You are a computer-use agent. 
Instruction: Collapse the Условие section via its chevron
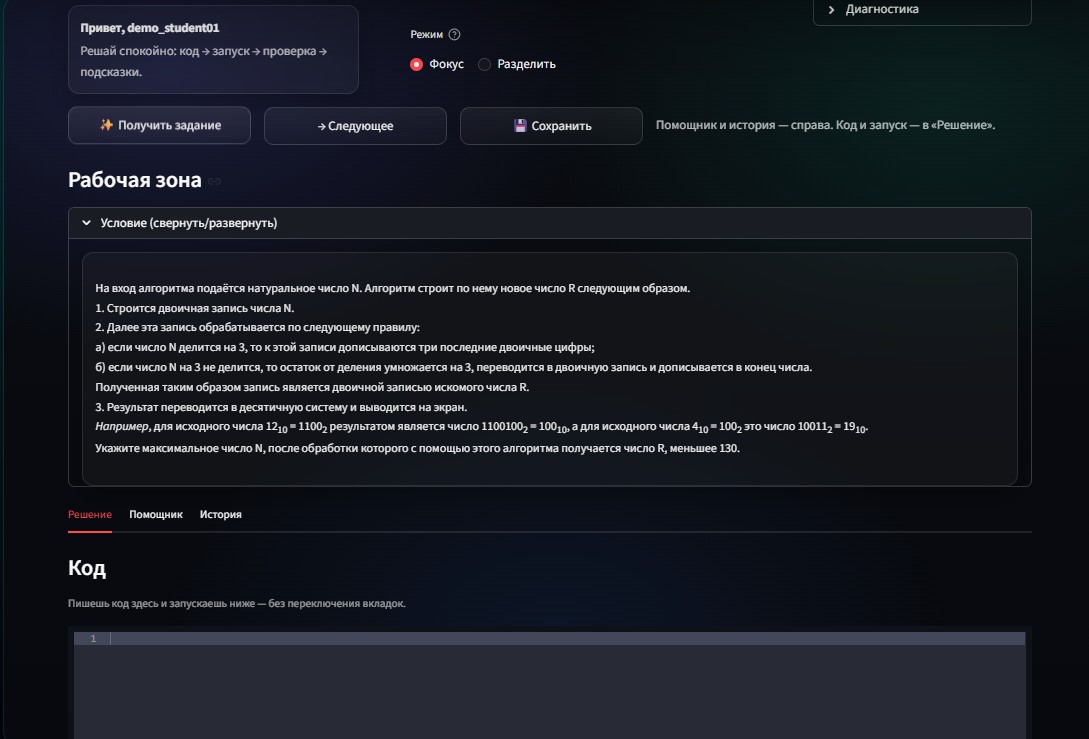(85, 222)
